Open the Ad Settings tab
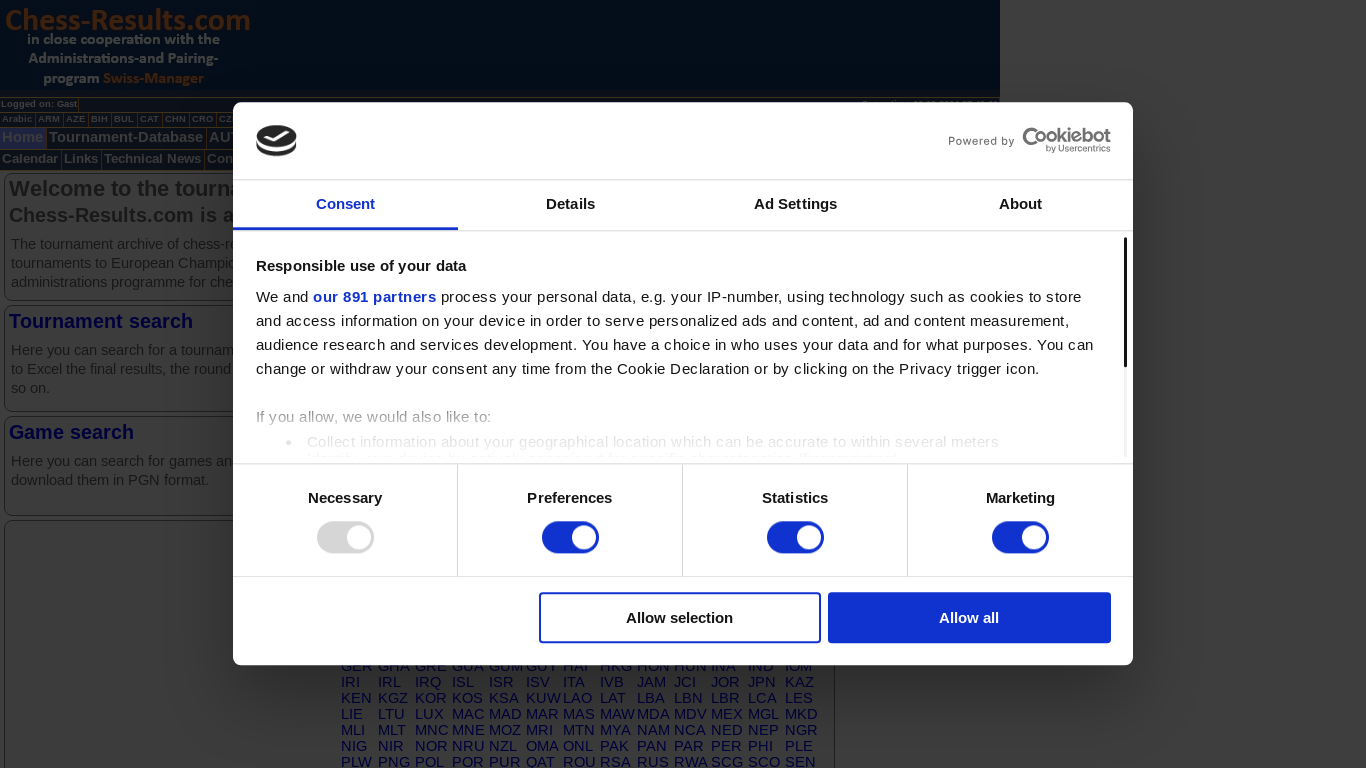The height and width of the screenshot is (768, 1366). click(x=795, y=204)
